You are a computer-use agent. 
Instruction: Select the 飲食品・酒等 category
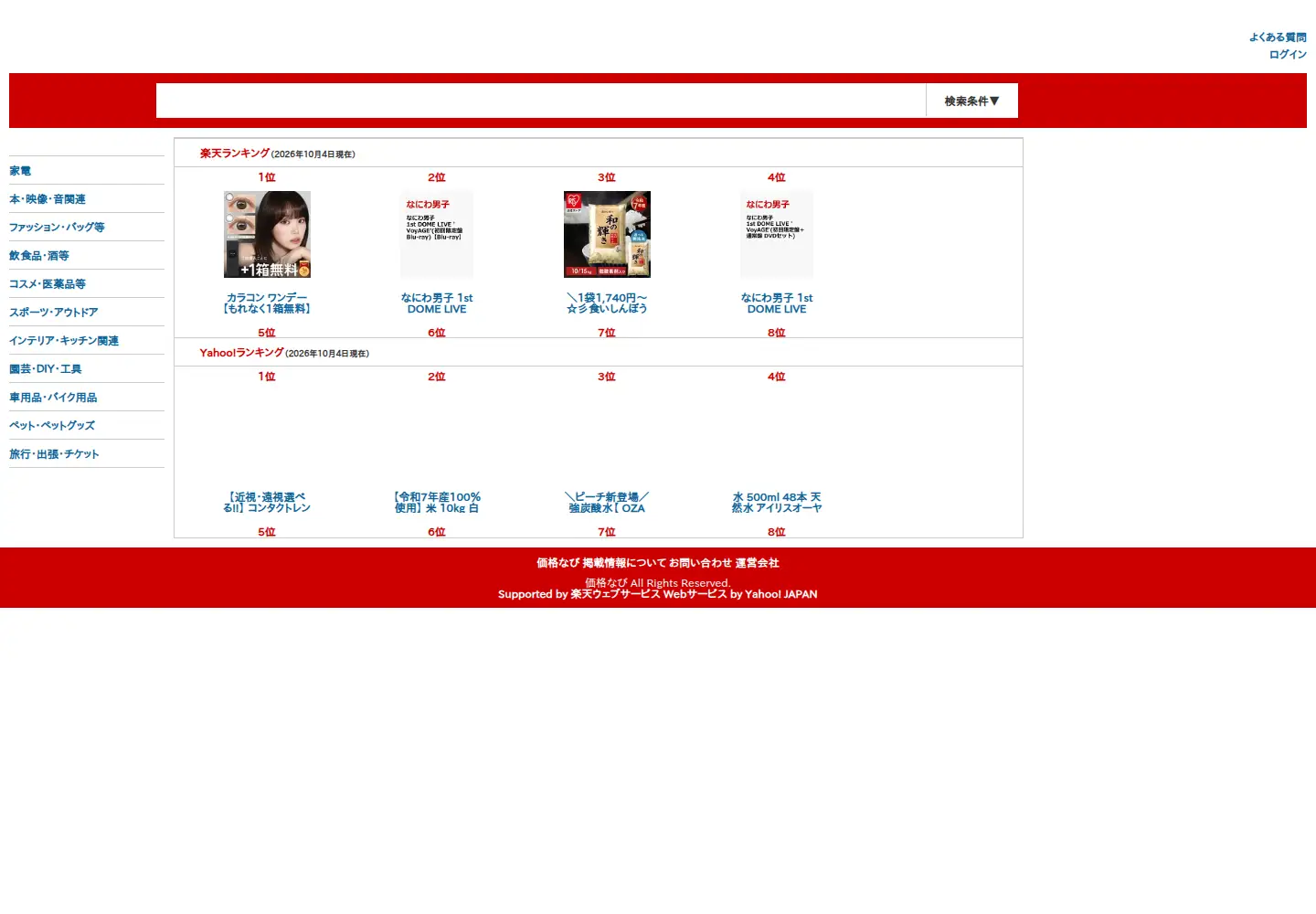39,256
